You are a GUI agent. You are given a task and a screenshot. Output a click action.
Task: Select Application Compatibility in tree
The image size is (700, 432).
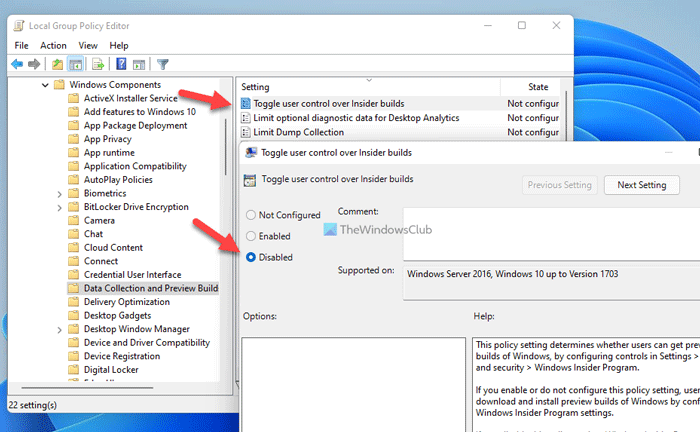click(x=135, y=166)
